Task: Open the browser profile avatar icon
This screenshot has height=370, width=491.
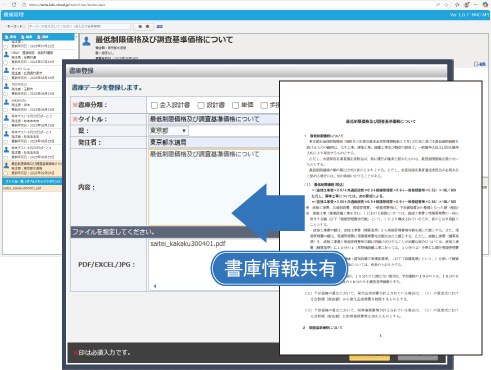Action: coord(467,5)
